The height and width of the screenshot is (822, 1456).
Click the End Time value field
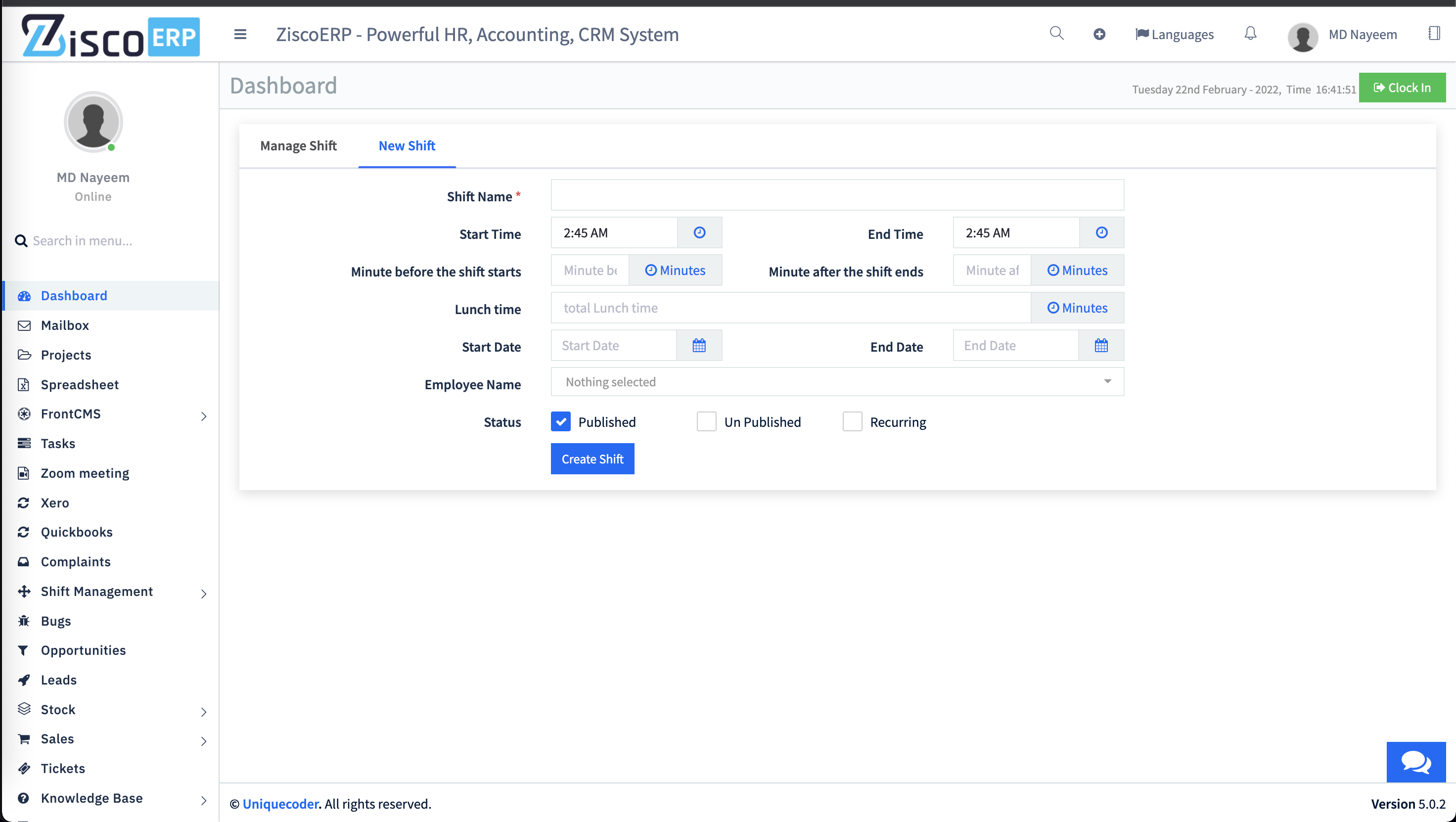[x=1016, y=232]
